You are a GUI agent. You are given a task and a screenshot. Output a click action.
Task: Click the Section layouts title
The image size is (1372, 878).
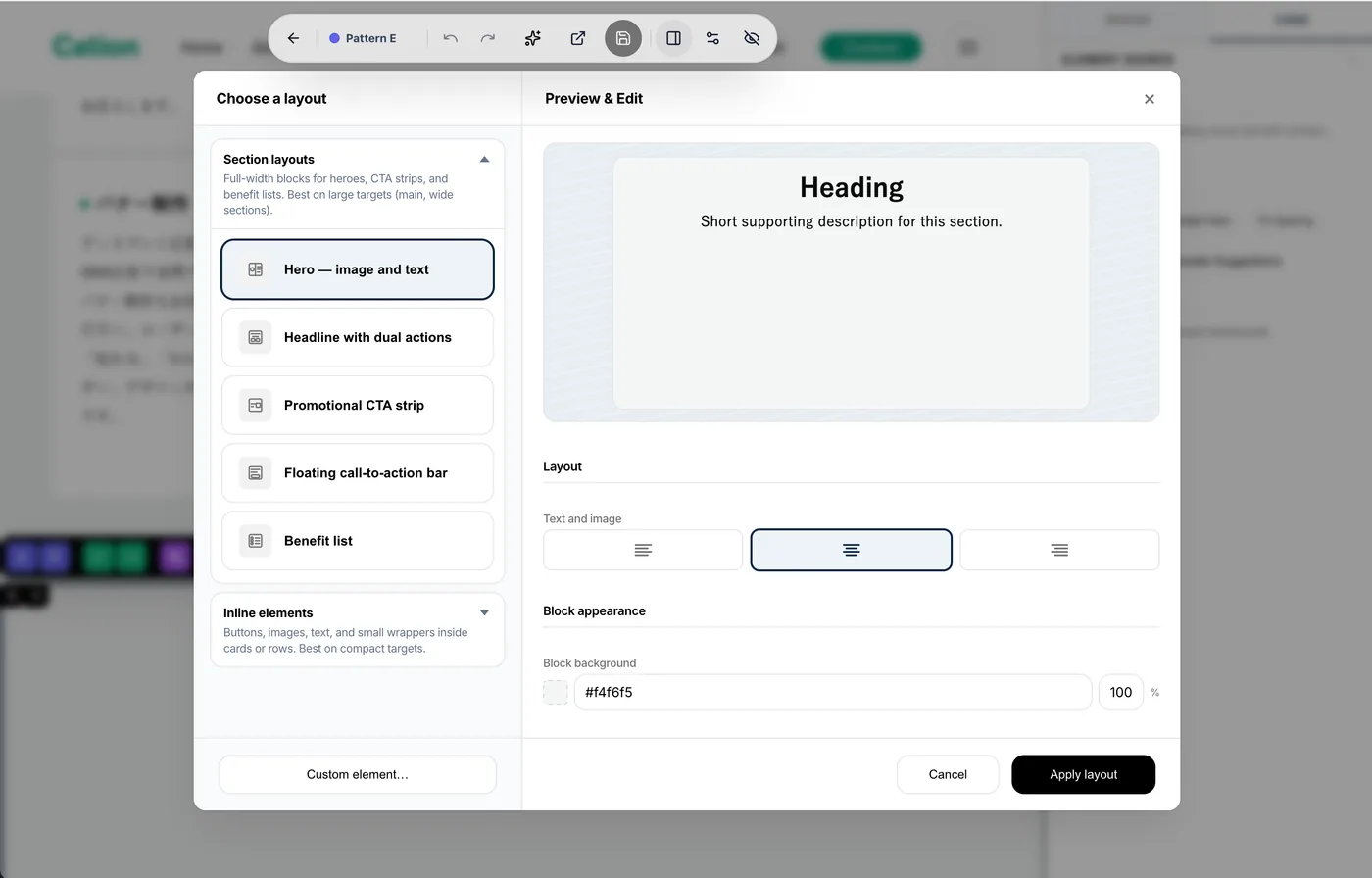pyautogui.click(x=269, y=159)
